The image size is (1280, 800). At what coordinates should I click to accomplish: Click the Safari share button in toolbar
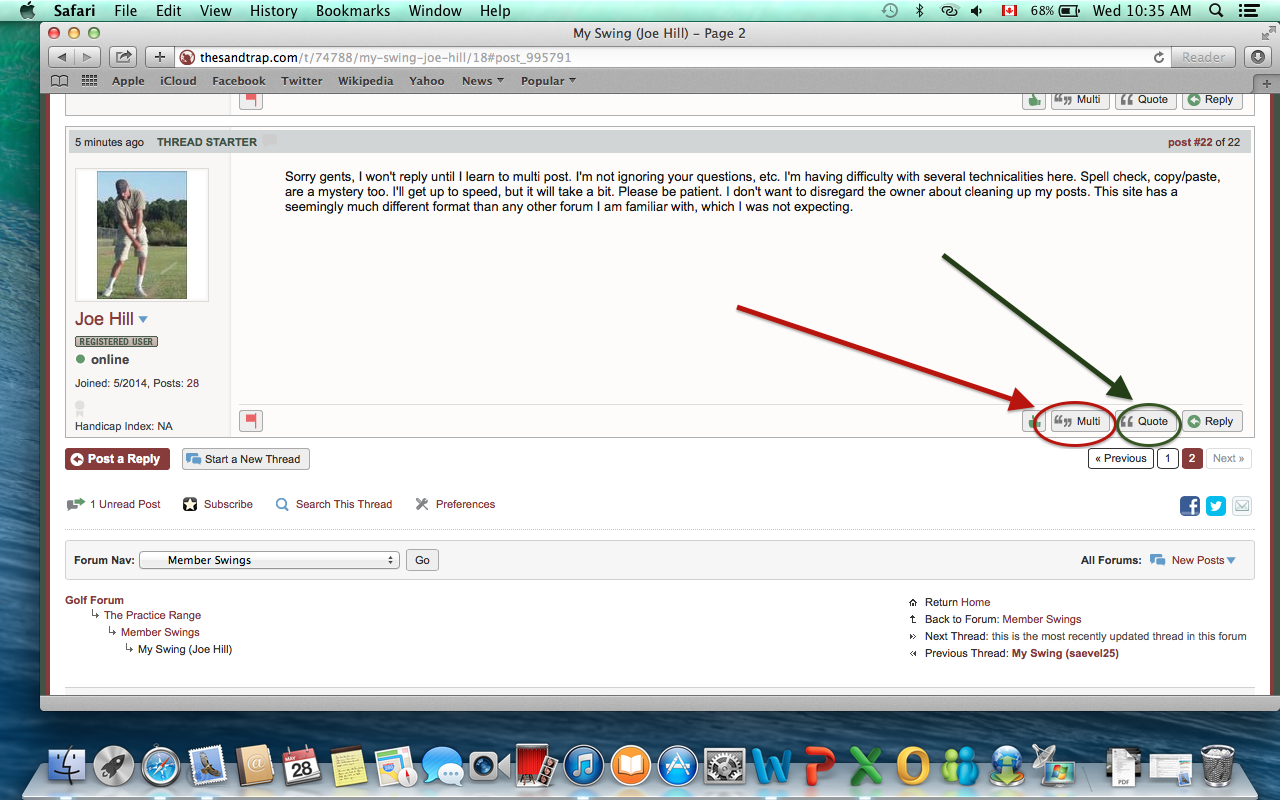[x=123, y=57]
